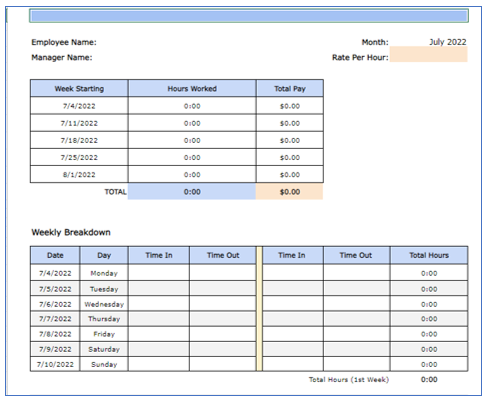Image resolution: width=487 pixels, height=402 pixels.
Task: Select the orange TOTAL pay cell
Action: coord(290,192)
